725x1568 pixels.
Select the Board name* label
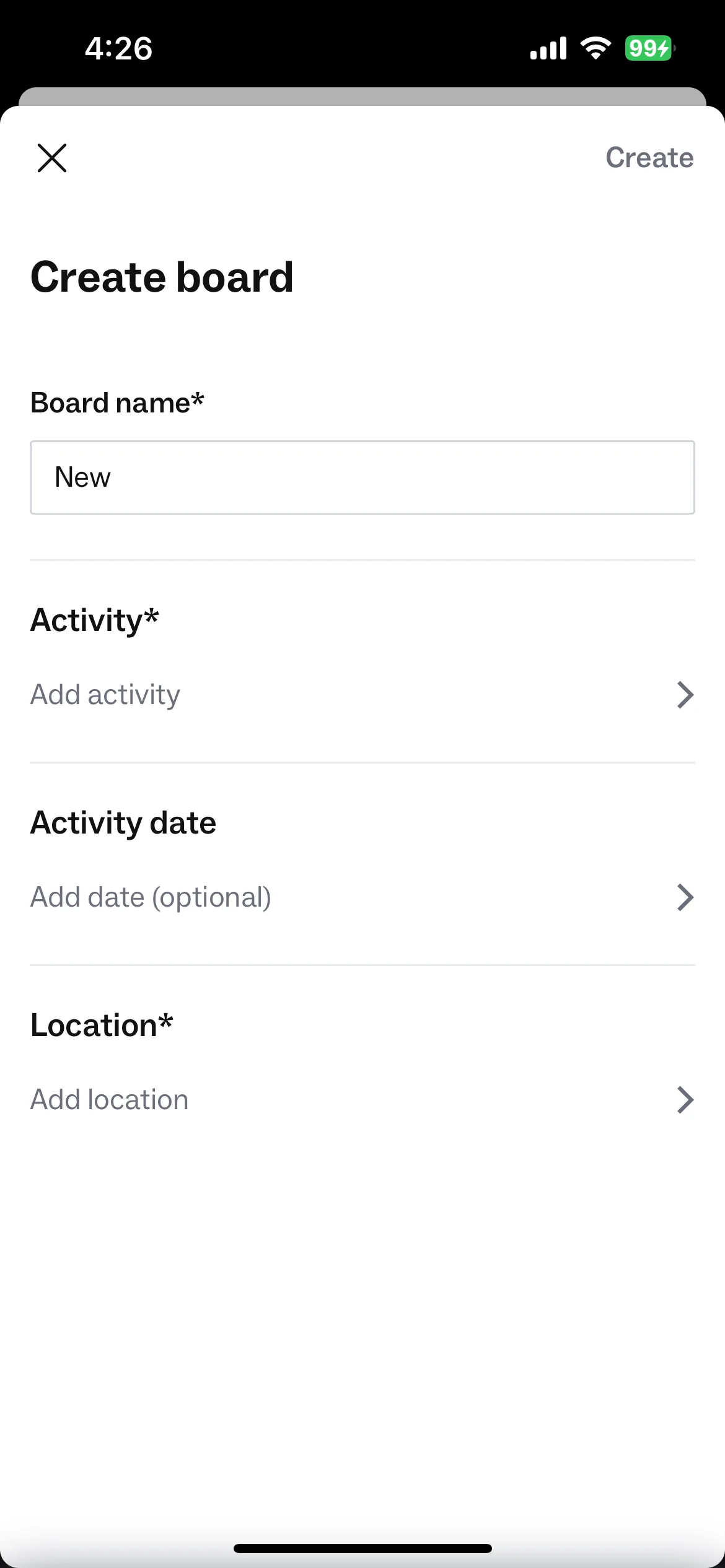tap(117, 403)
